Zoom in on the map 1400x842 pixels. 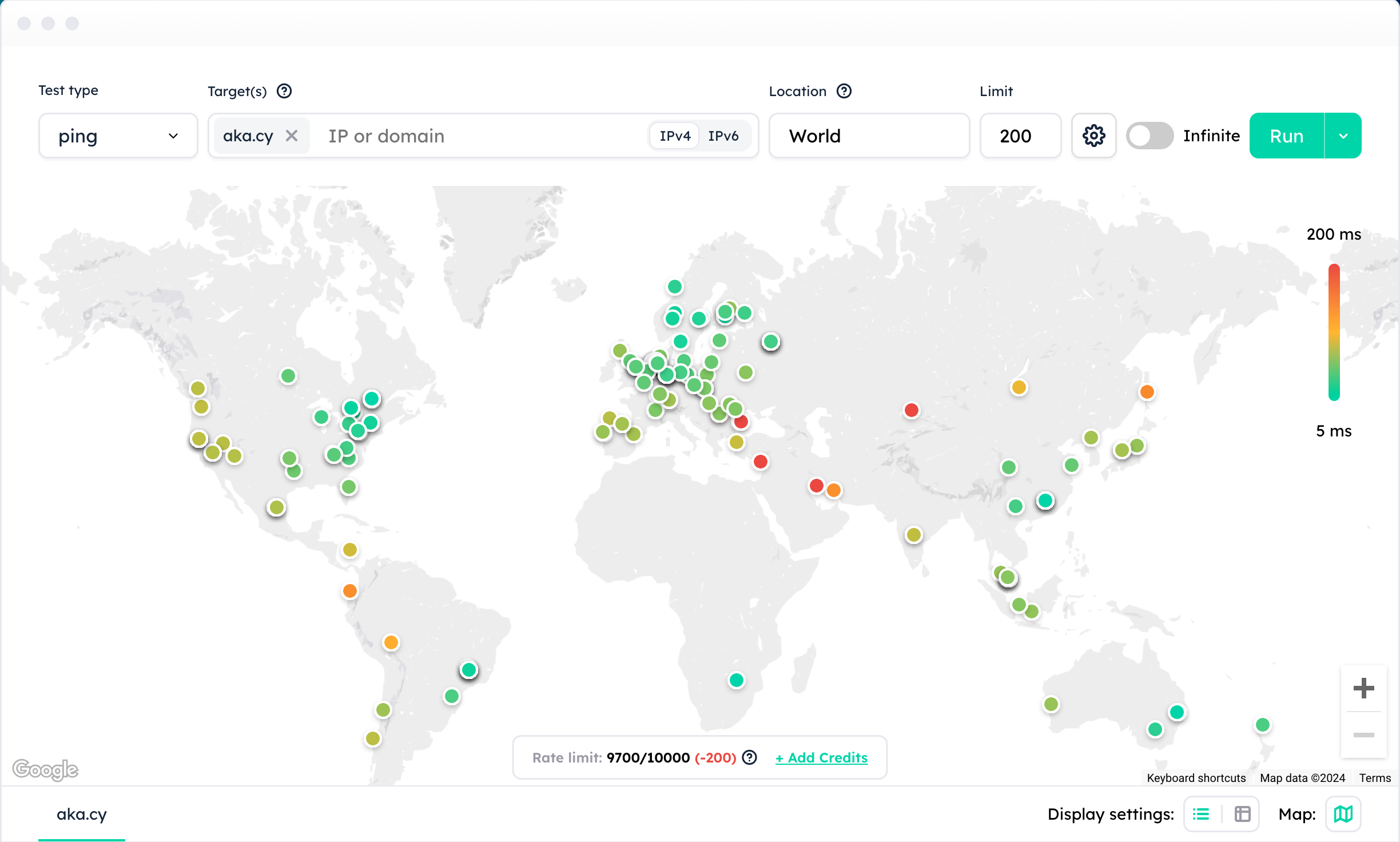[x=1363, y=688]
